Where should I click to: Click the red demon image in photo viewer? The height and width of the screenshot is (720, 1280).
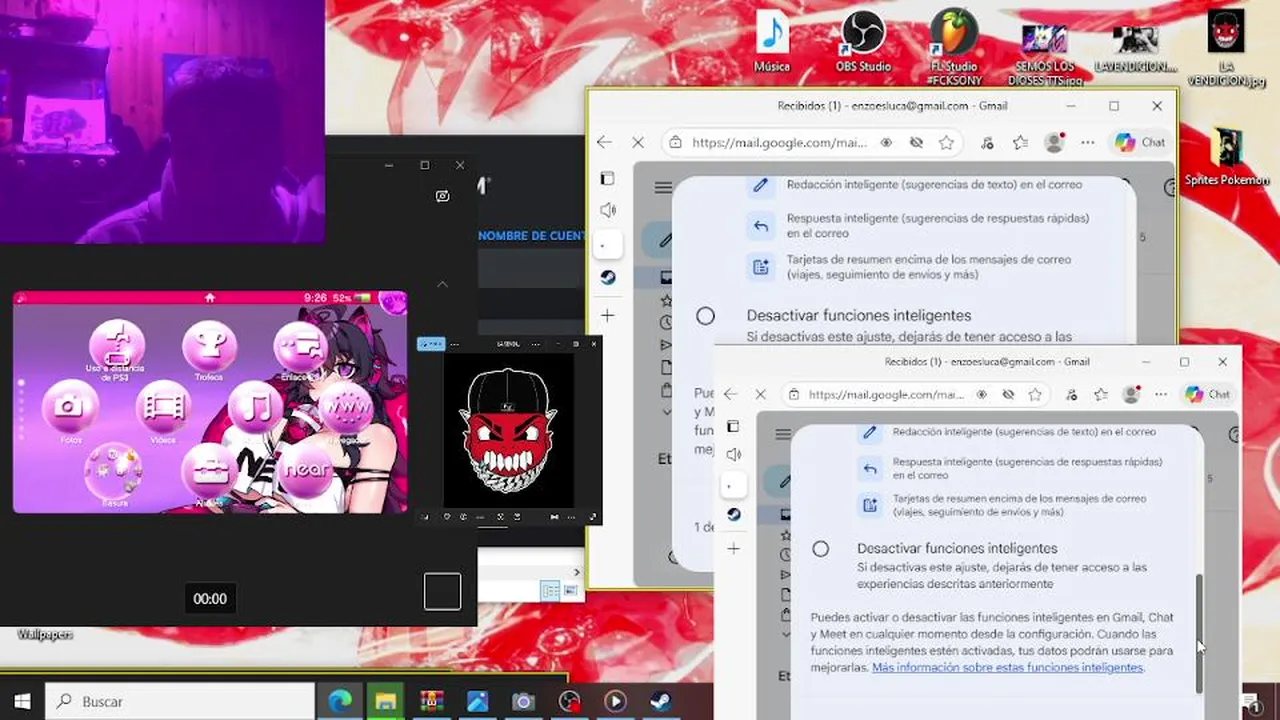point(508,430)
